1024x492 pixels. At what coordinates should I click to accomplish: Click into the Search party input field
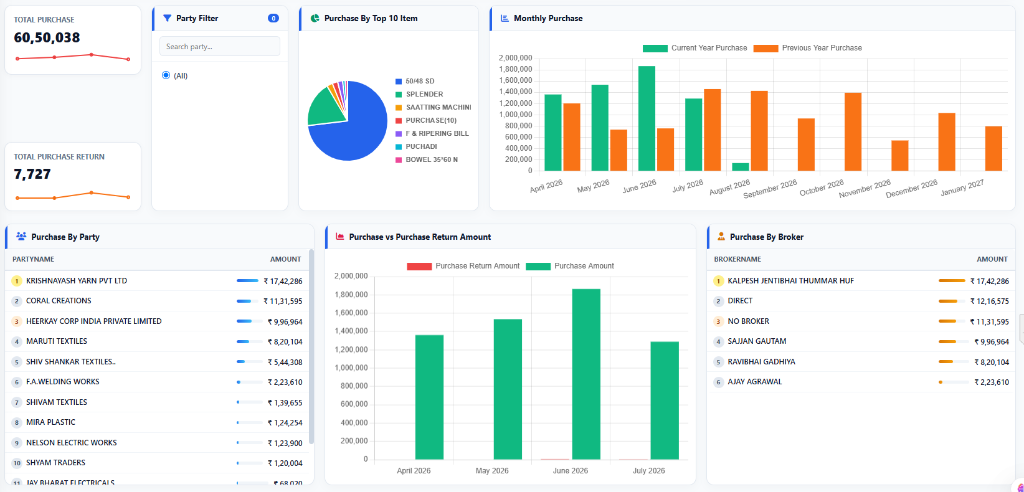click(x=219, y=46)
